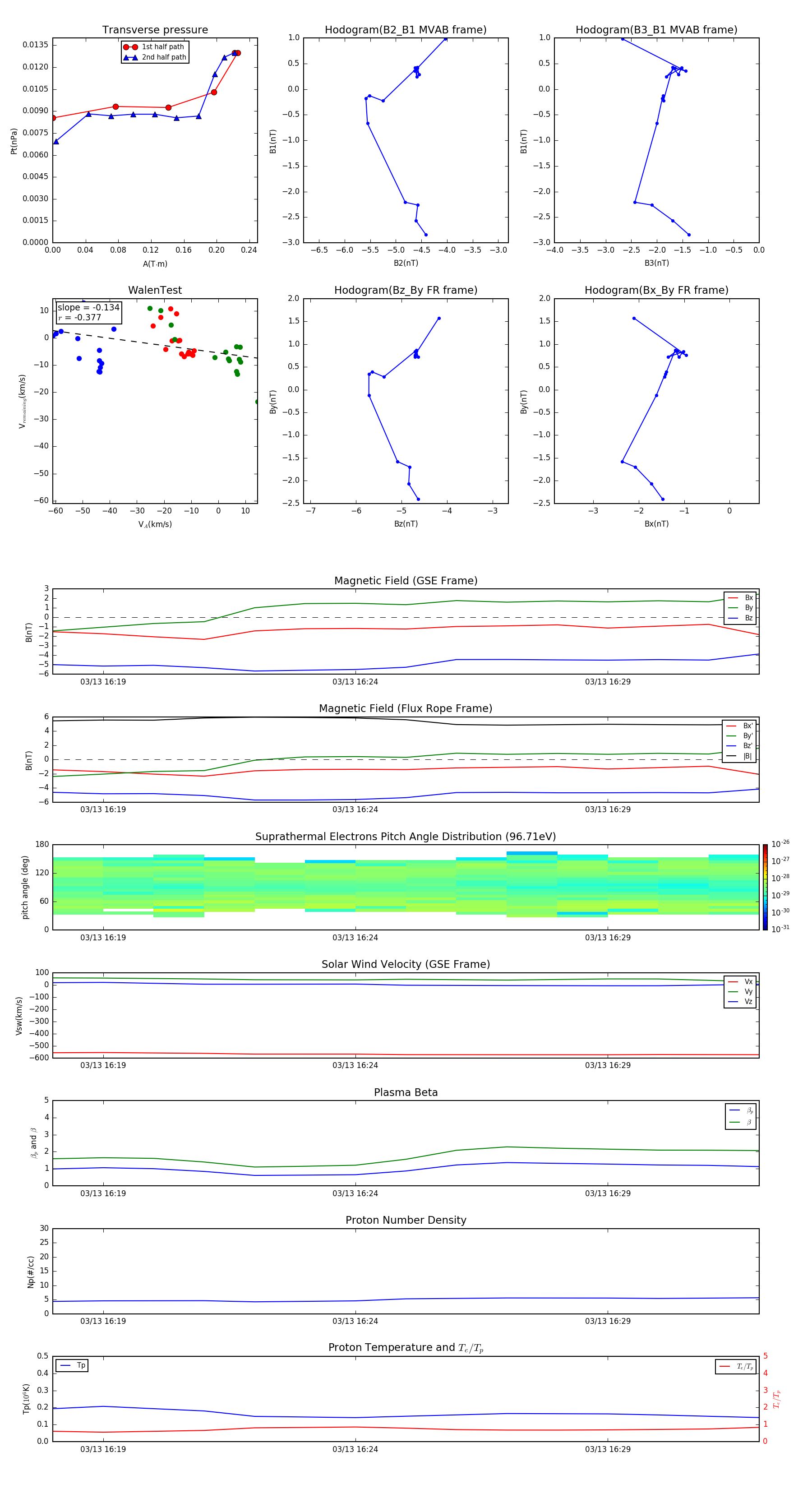
Task: Click the Te/Tp legend in proton temperature plot
Action: (736, 1366)
